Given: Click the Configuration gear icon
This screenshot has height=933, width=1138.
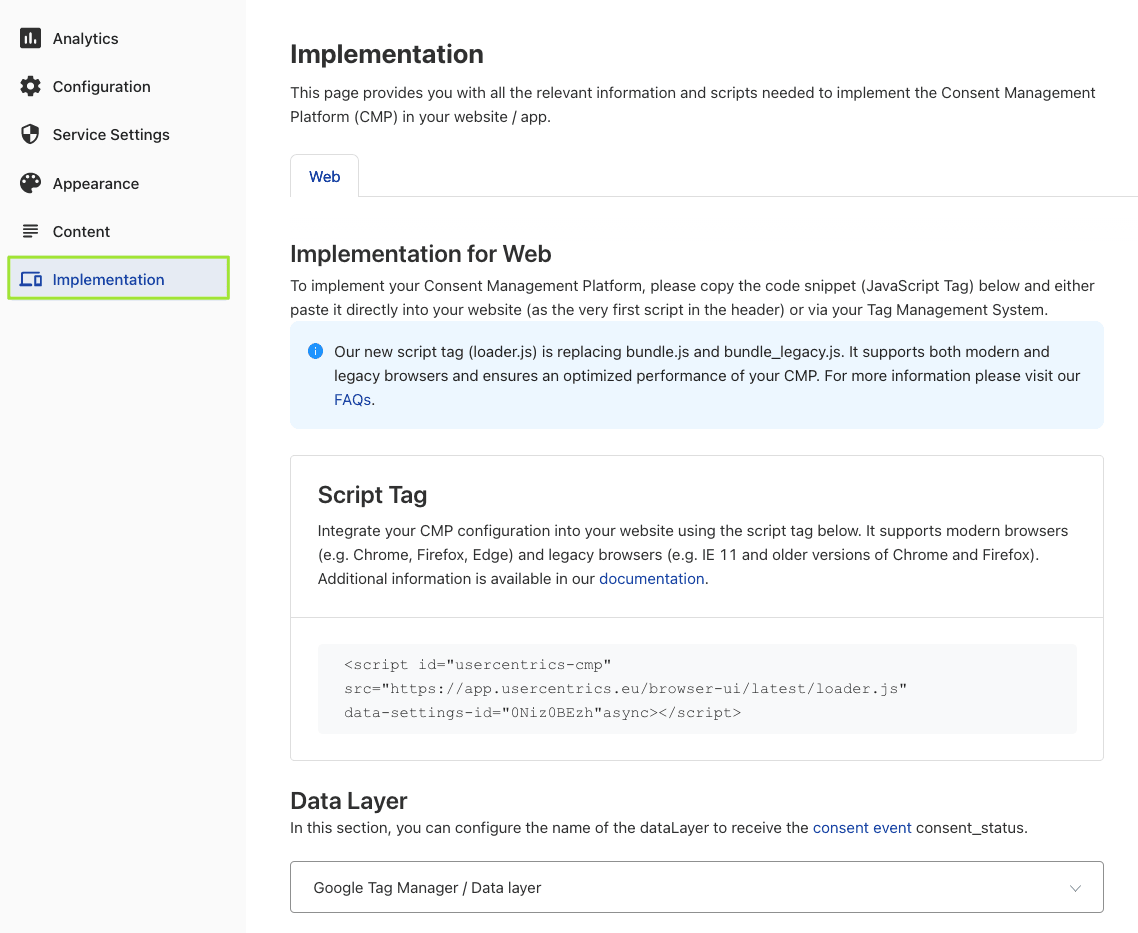Looking at the screenshot, I should point(30,87).
